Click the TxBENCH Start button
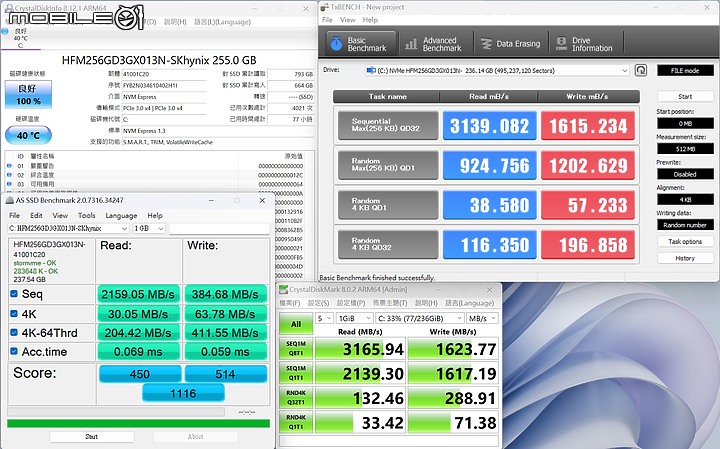 685,96
